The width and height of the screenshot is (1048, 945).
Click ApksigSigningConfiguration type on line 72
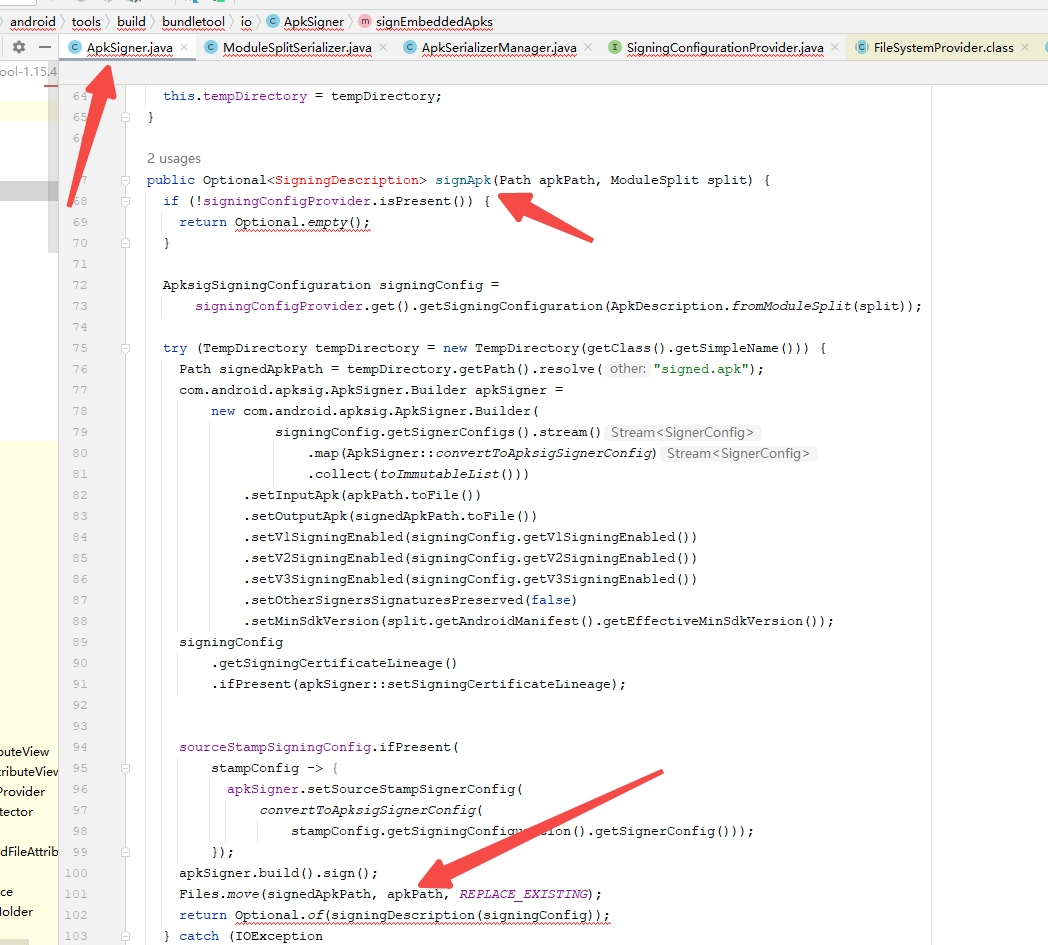267,285
